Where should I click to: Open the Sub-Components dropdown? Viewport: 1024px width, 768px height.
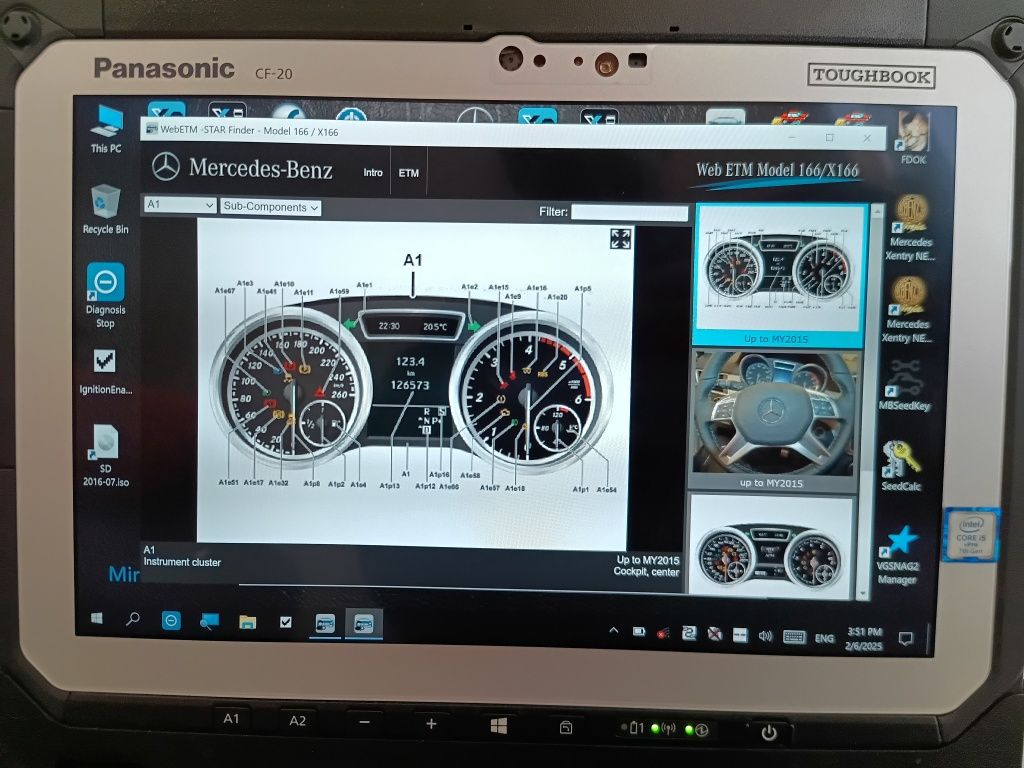coord(270,207)
